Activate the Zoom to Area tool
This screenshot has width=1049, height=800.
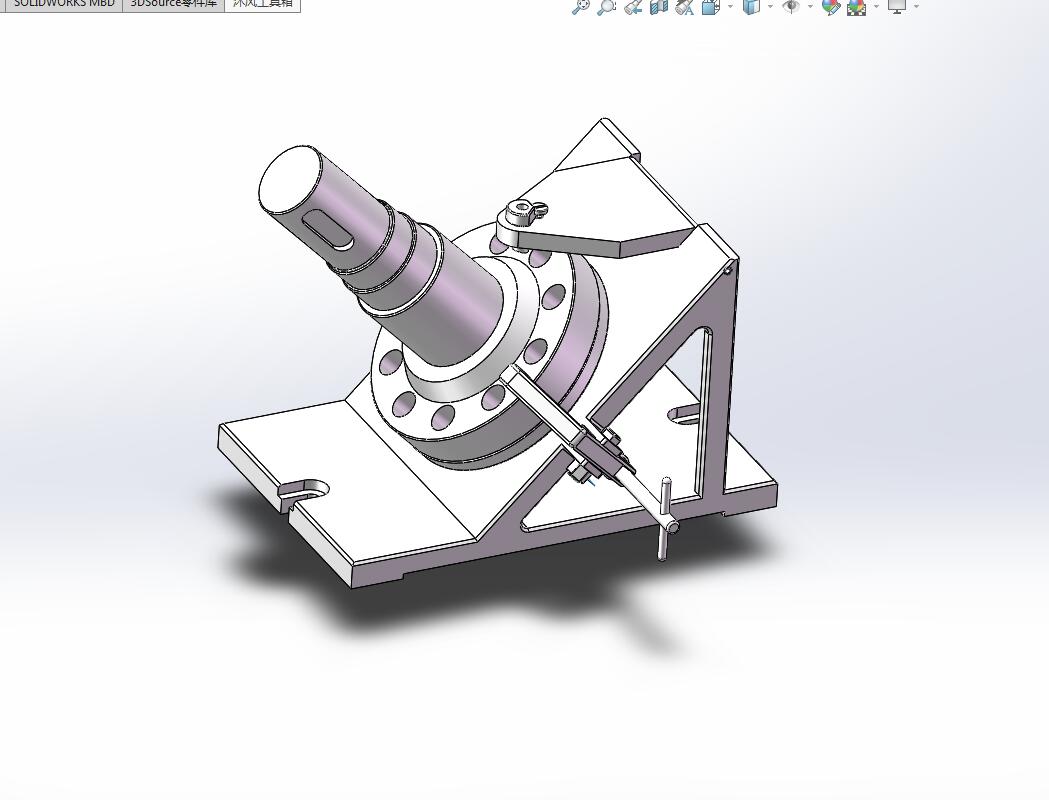click(x=608, y=8)
